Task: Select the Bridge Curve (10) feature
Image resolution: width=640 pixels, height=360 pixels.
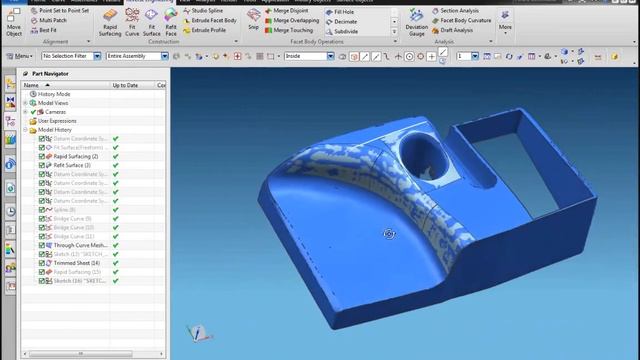Action: coord(73,227)
